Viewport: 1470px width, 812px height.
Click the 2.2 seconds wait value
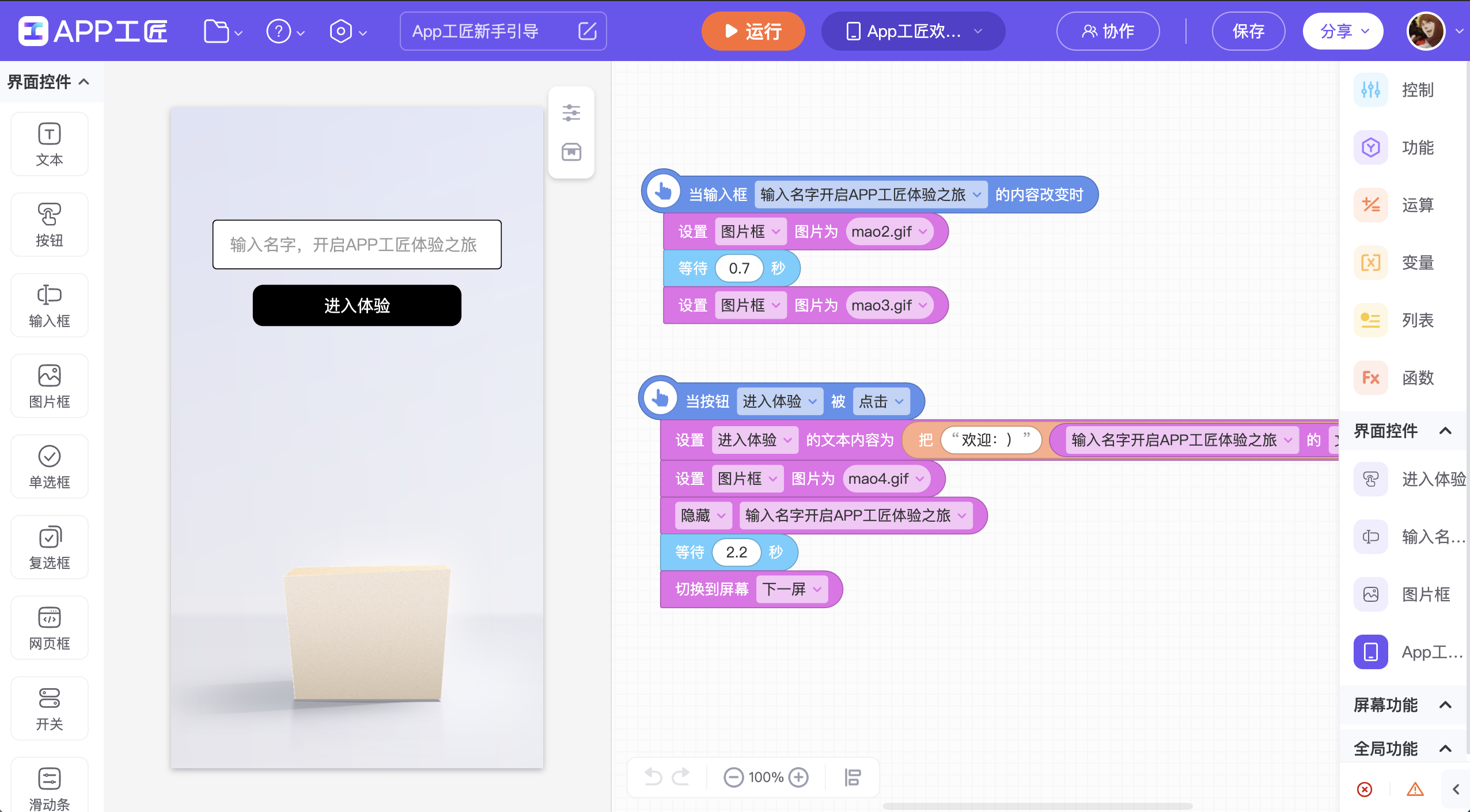(736, 552)
